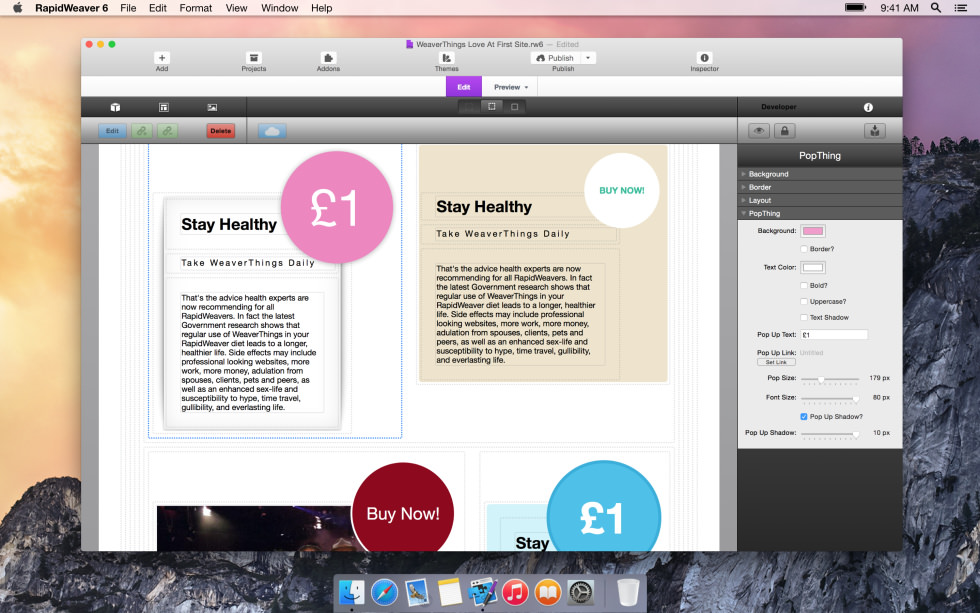Open the File menu
Screen dimensions: 980x613
(x=128, y=8)
